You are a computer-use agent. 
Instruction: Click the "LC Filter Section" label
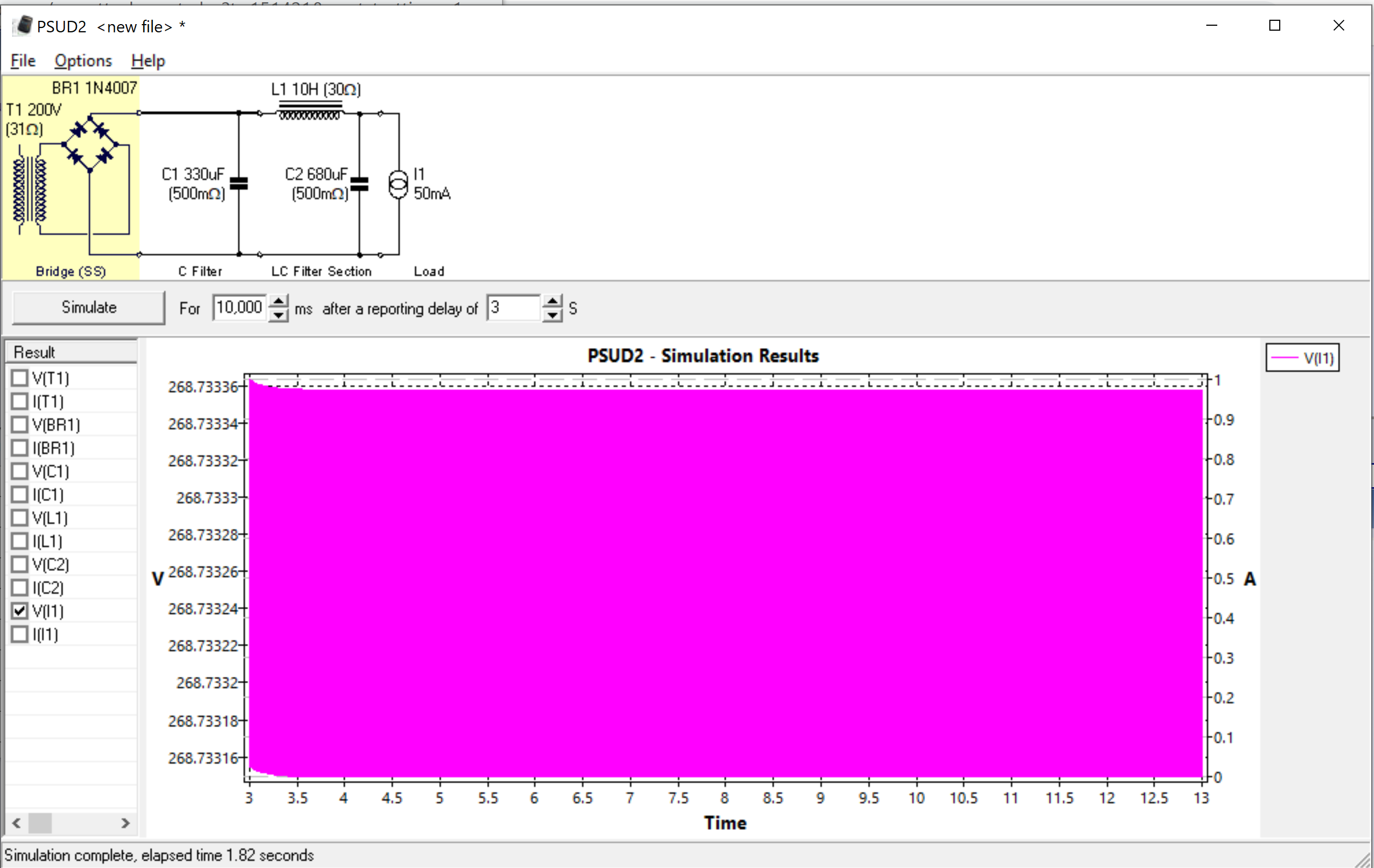[321, 271]
